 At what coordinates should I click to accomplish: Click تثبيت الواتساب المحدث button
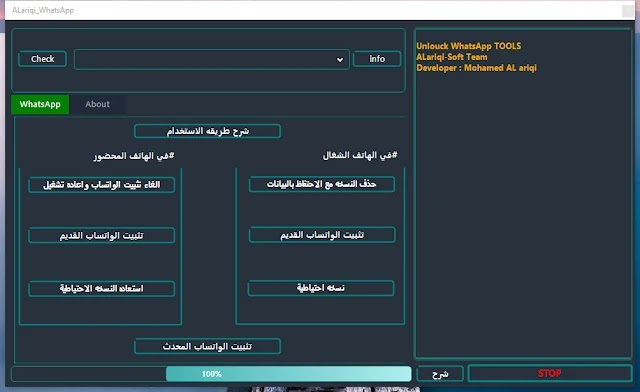pos(207,346)
